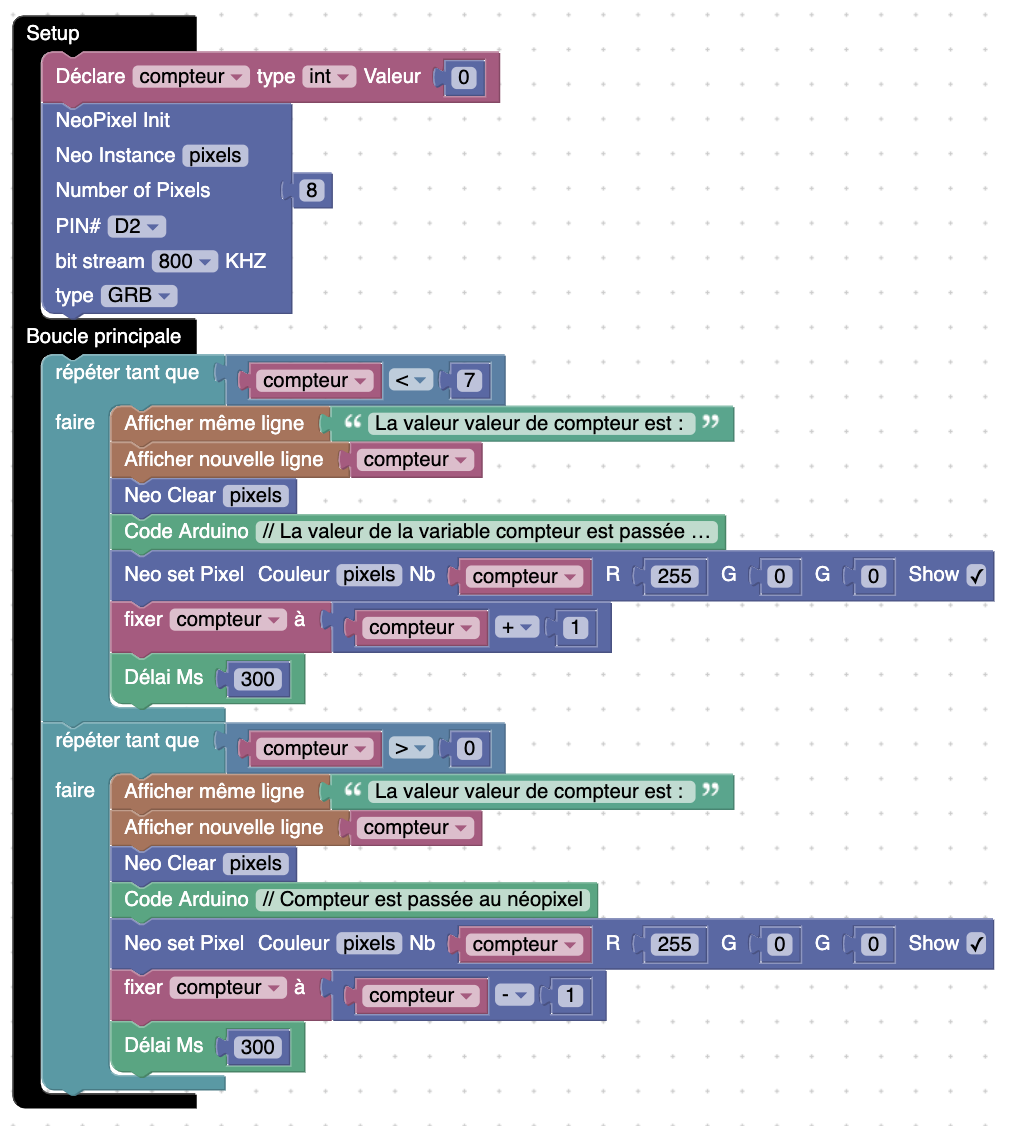Edit the Valeur field containing 0 in Déclare

[x=463, y=77]
